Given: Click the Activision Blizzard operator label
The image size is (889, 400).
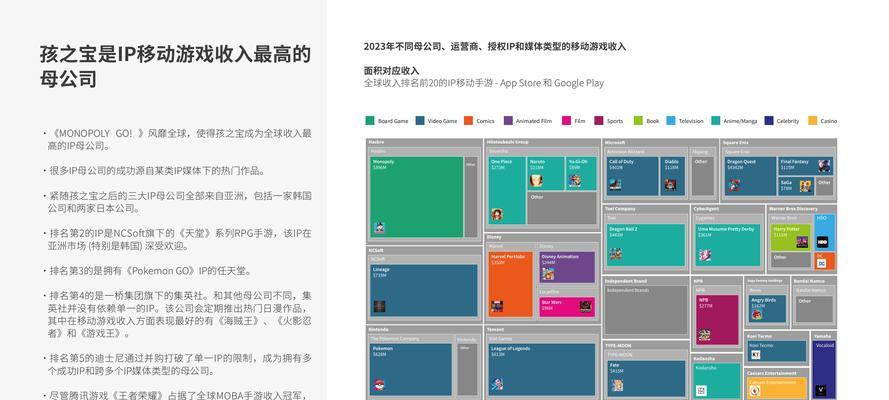Looking at the screenshot, I should 625,152.
